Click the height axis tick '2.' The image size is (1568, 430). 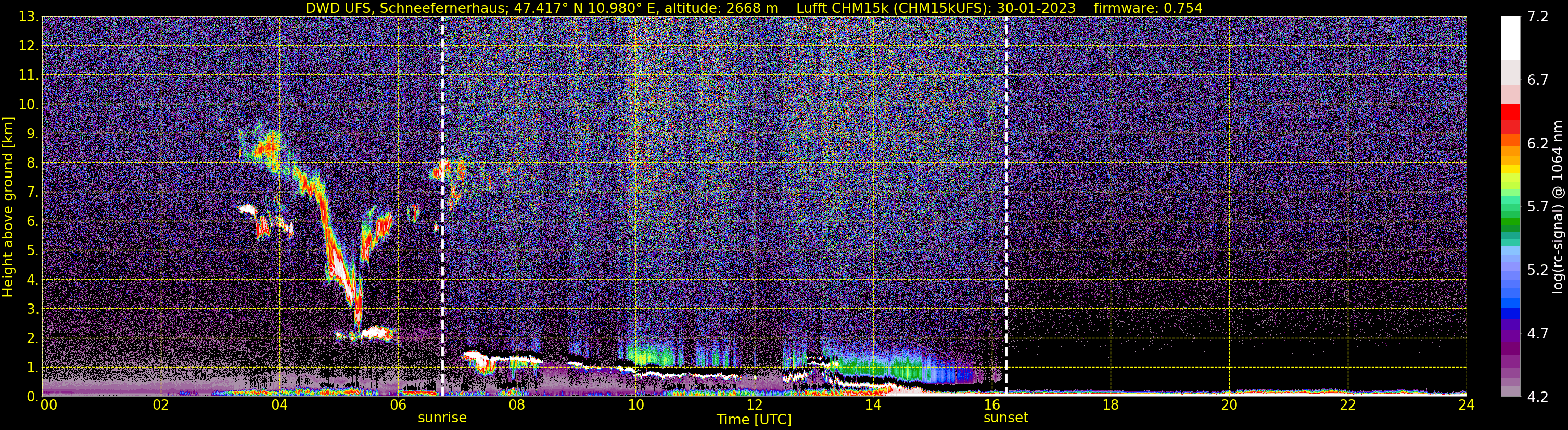[x=33, y=339]
